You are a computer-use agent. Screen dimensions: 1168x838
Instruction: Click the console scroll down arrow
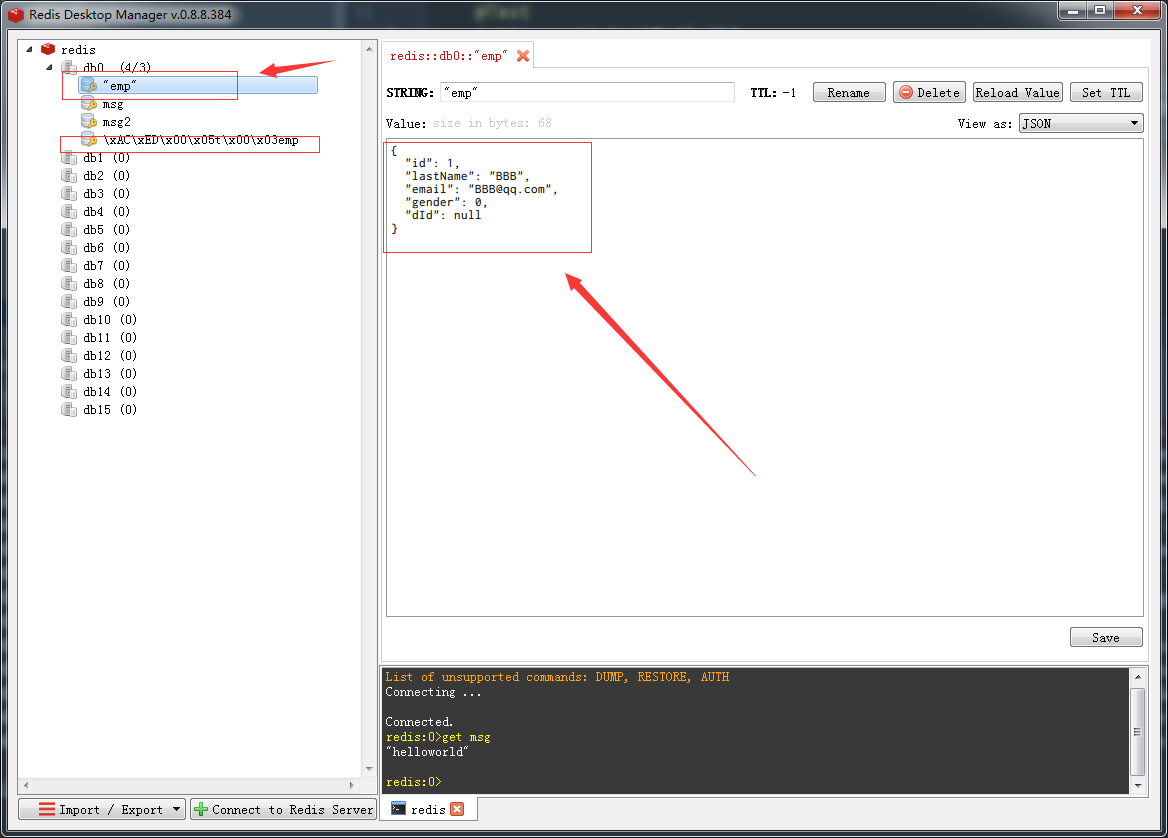click(x=1137, y=785)
